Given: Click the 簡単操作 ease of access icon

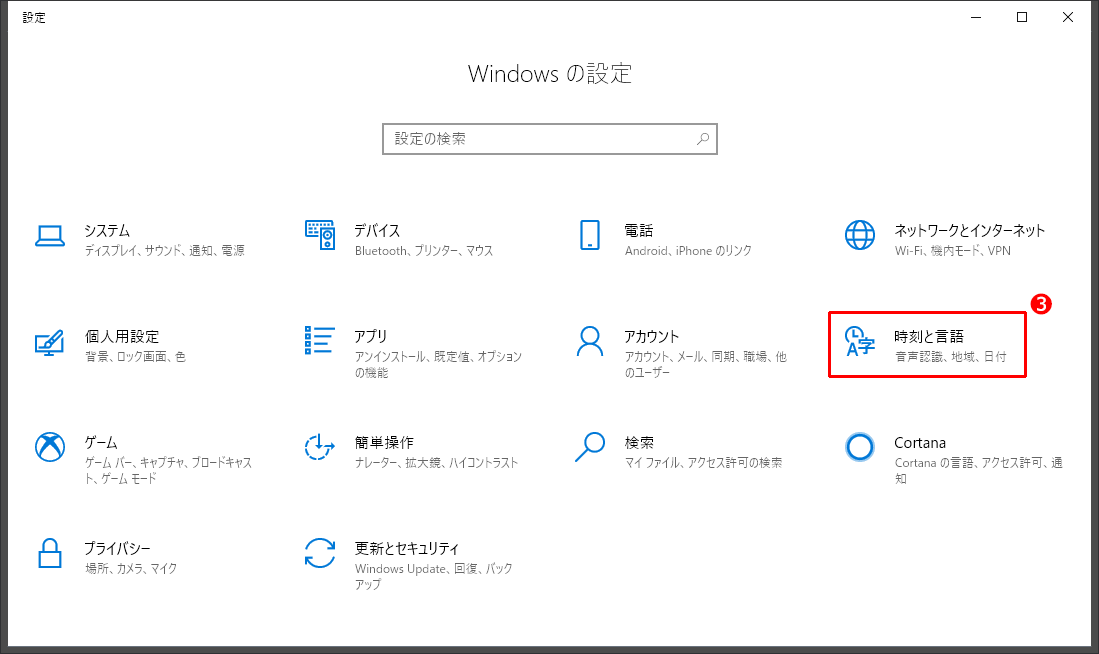Looking at the screenshot, I should tap(320, 447).
